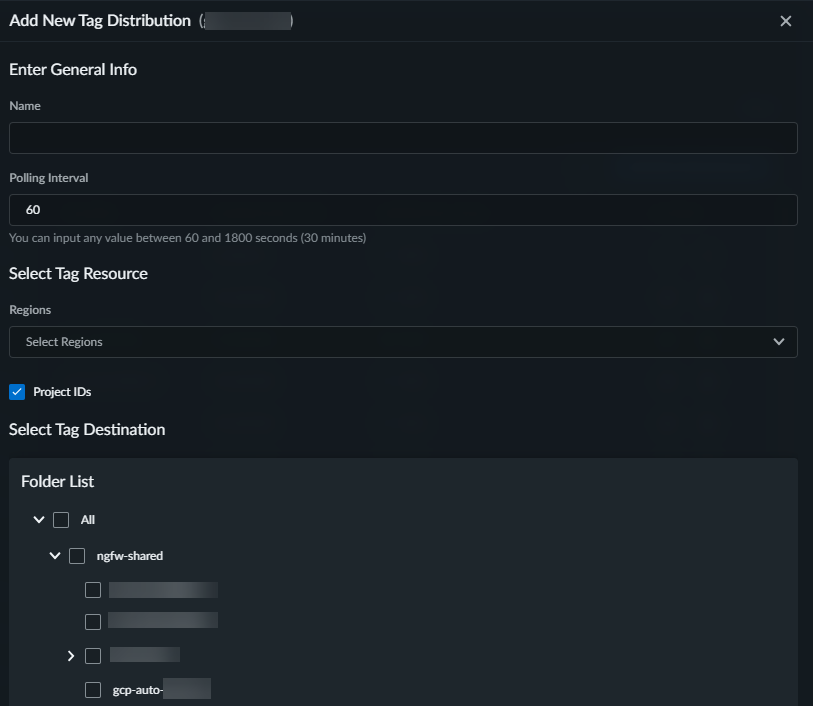Close the Add New Tag Distribution dialog
Viewport: 813px width, 706px height.
[786, 21]
